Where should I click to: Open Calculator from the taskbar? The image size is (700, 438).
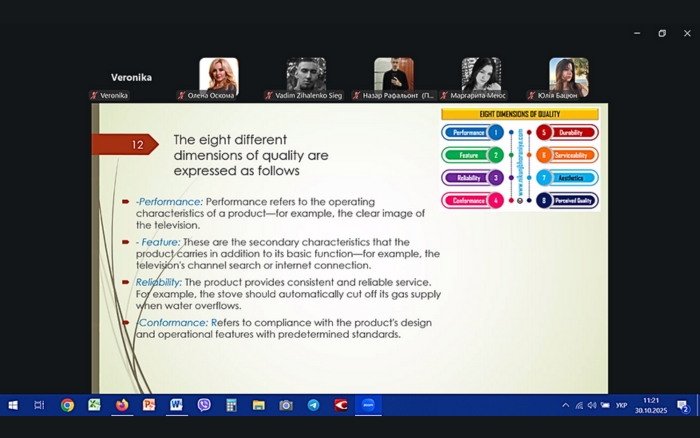[x=231, y=405]
